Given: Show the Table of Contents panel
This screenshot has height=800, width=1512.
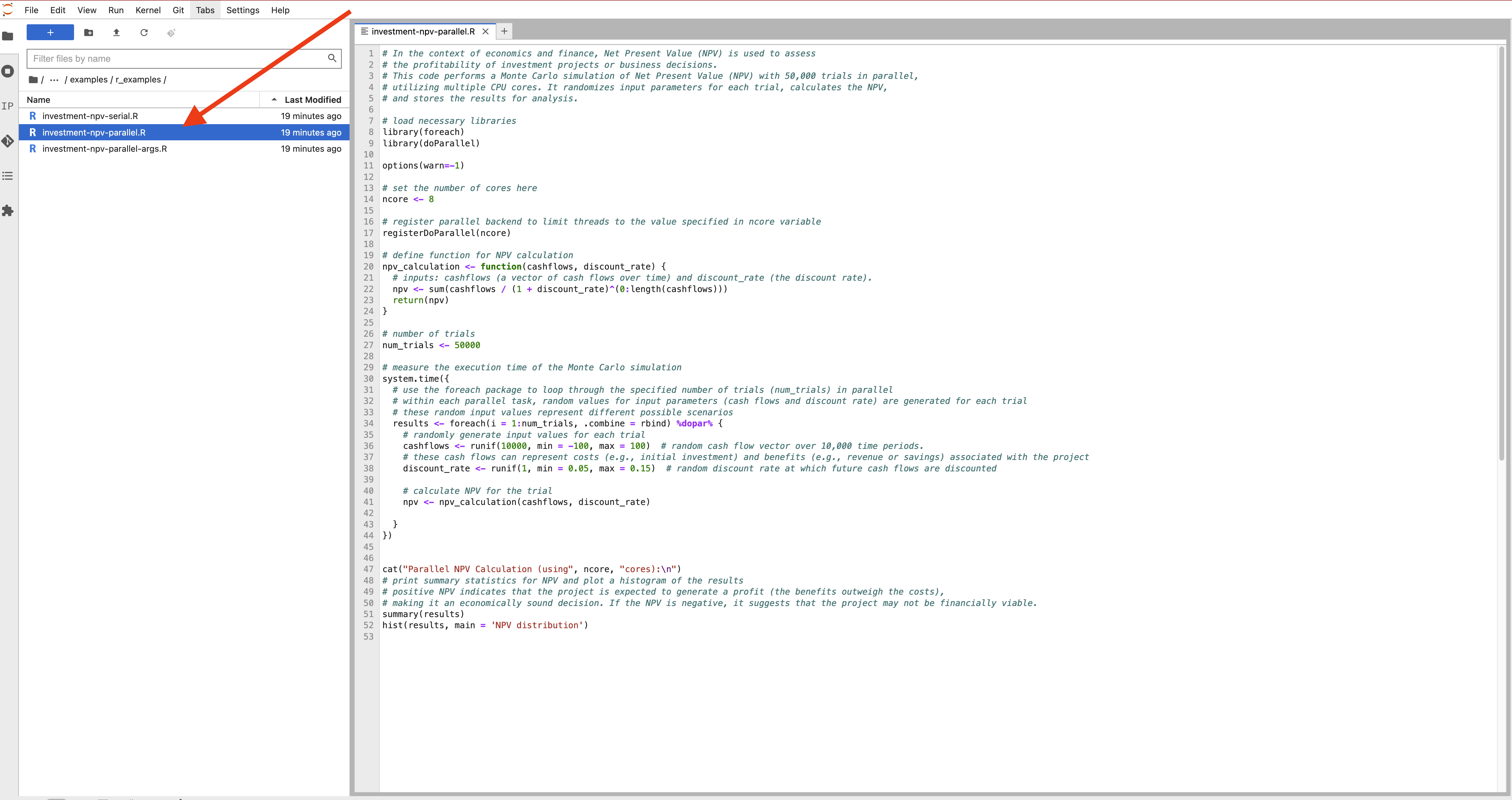Looking at the screenshot, I should [7, 176].
